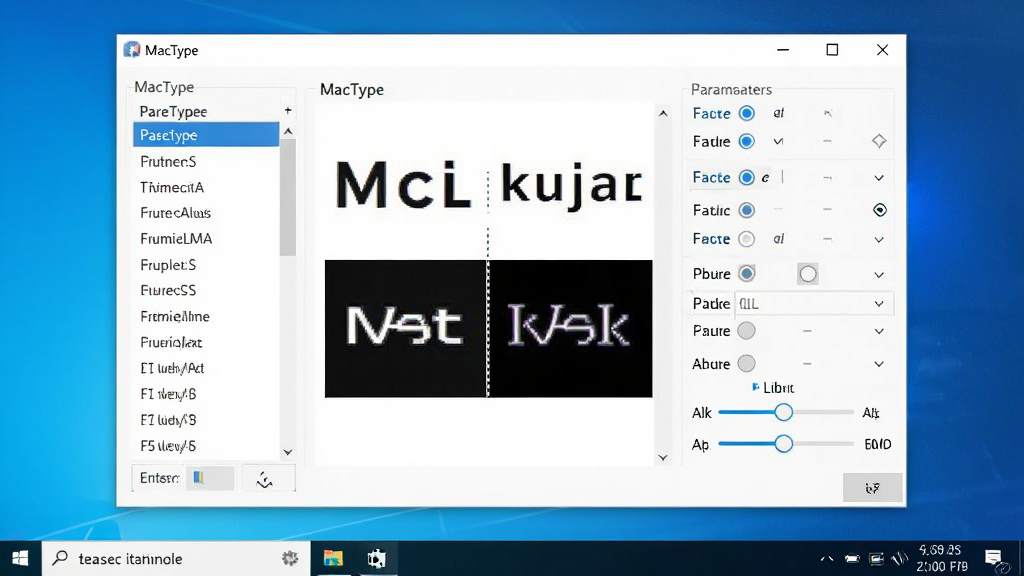The image size is (1024, 576).
Task: Select the unselected Facte radio button
Action: coord(746,239)
